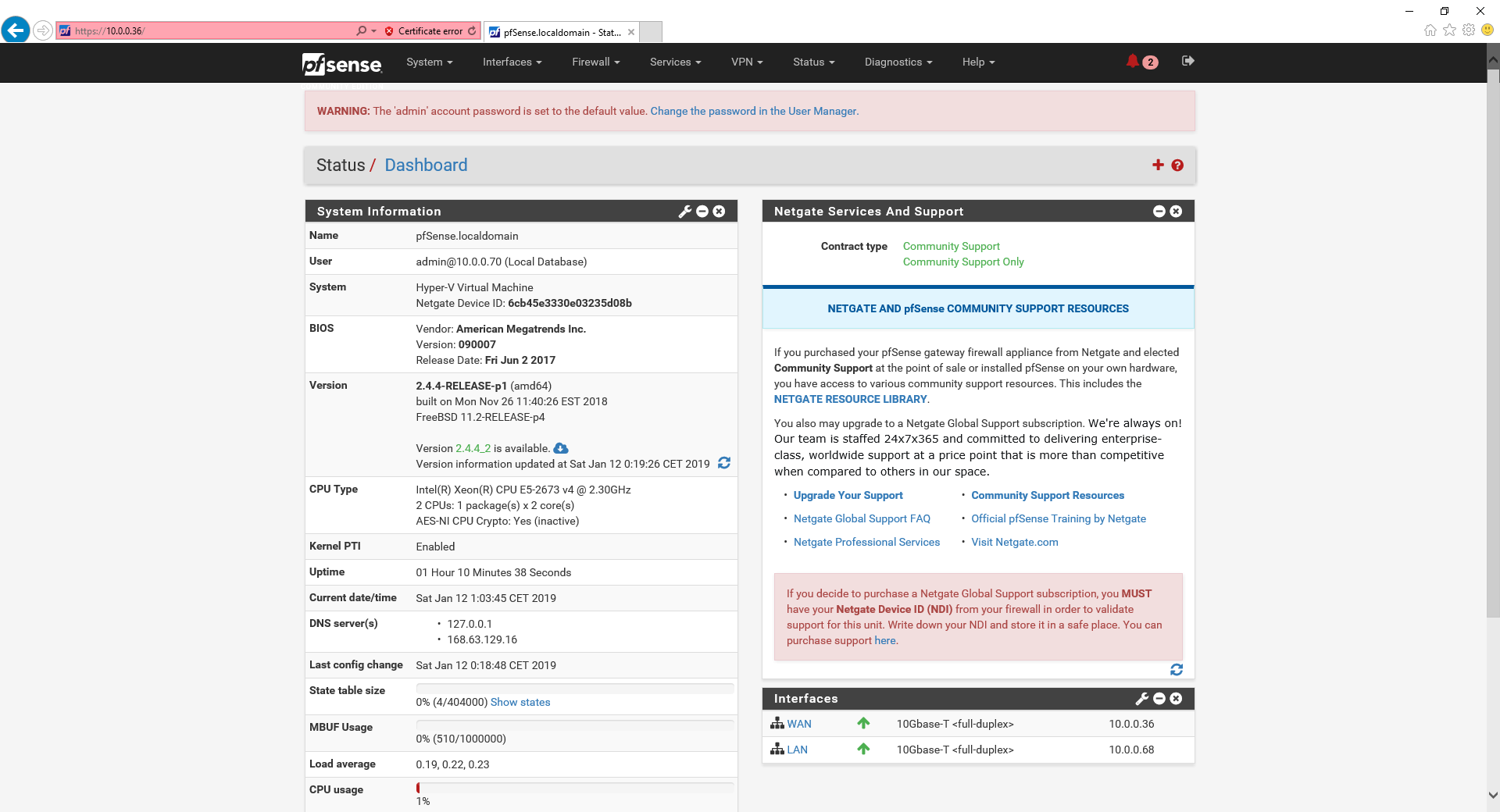Open the notifications bell icon

tap(1132, 61)
